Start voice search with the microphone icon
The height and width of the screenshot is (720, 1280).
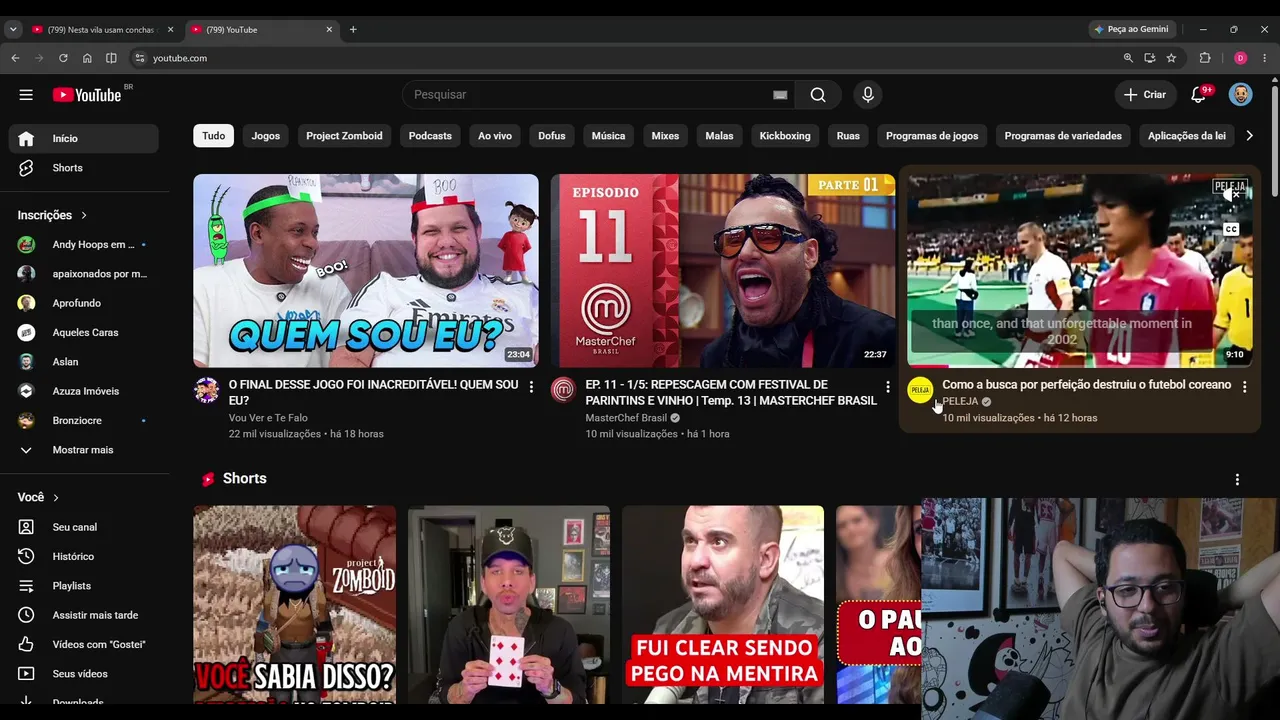868,95
